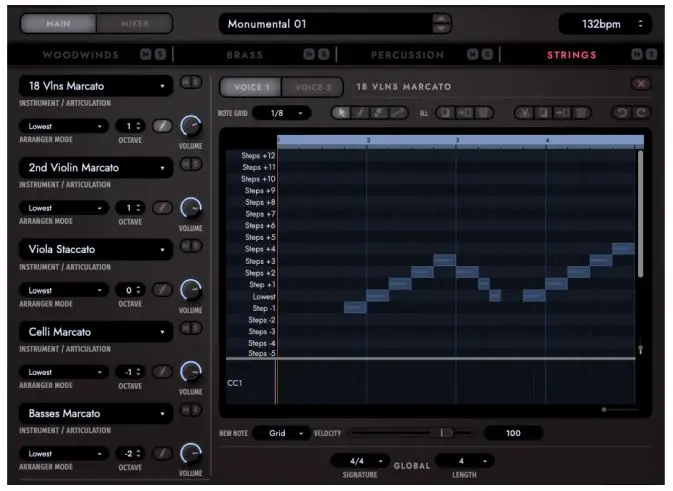673x491 pixels.
Task: Close the pattern editor with red X
Action: pyautogui.click(x=641, y=84)
